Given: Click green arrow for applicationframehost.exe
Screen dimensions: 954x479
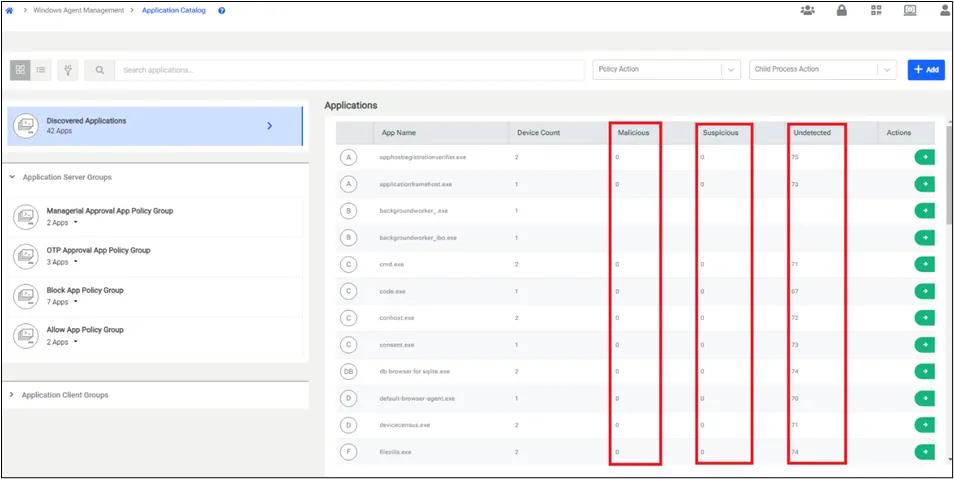Looking at the screenshot, I should (x=925, y=184).
